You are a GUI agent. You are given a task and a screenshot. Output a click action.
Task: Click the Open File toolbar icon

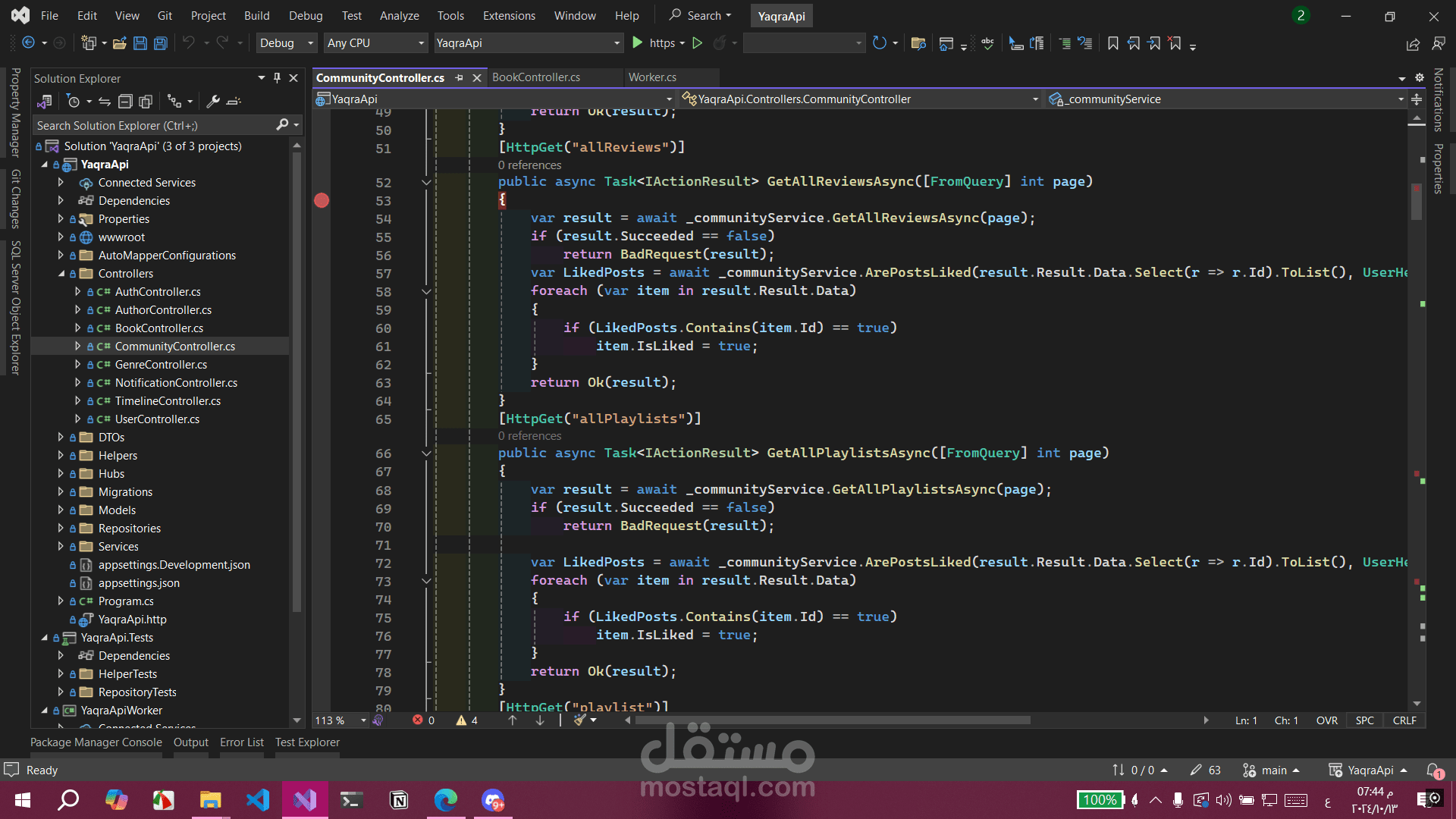[119, 43]
